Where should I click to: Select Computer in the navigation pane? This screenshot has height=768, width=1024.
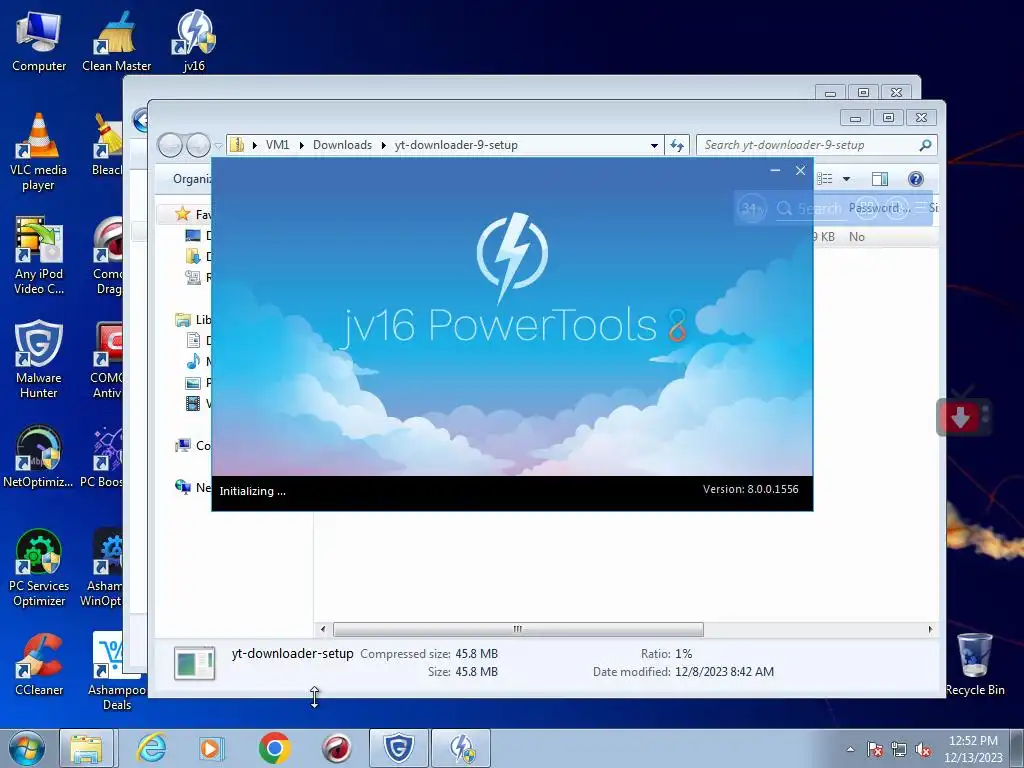point(193,445)
